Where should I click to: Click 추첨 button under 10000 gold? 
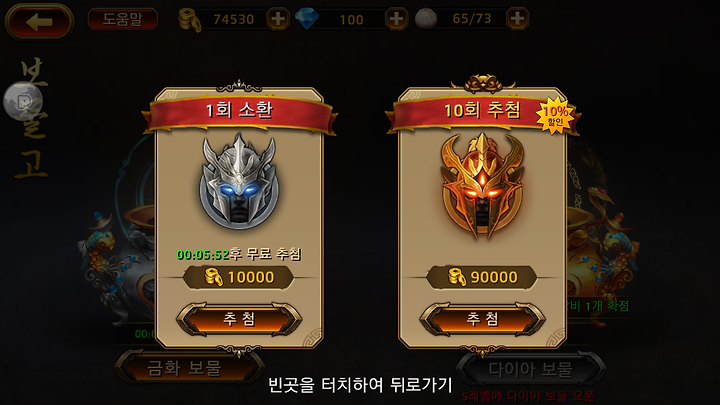[x=239, y=319]
